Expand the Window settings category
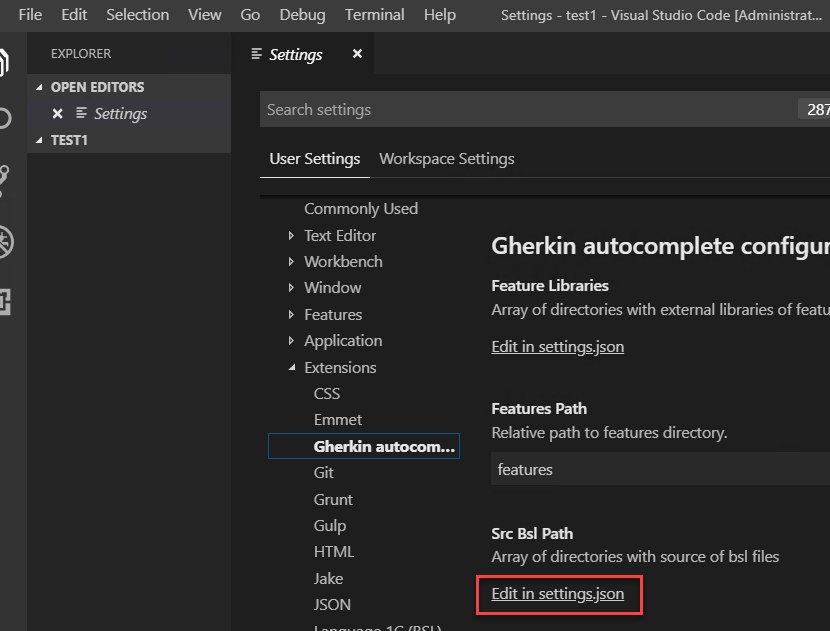The height and width of the screenshot is (631, 830). coord(291,287)
